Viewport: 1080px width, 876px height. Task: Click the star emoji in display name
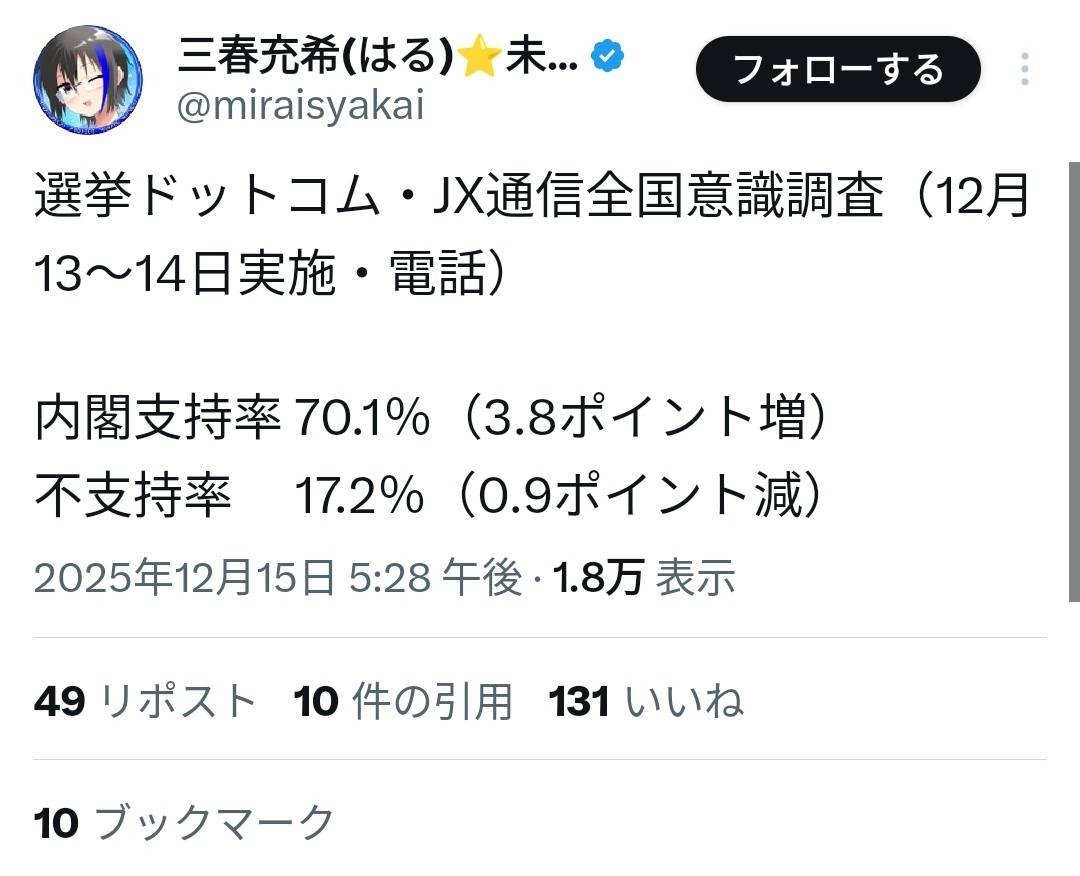point(481,59)
